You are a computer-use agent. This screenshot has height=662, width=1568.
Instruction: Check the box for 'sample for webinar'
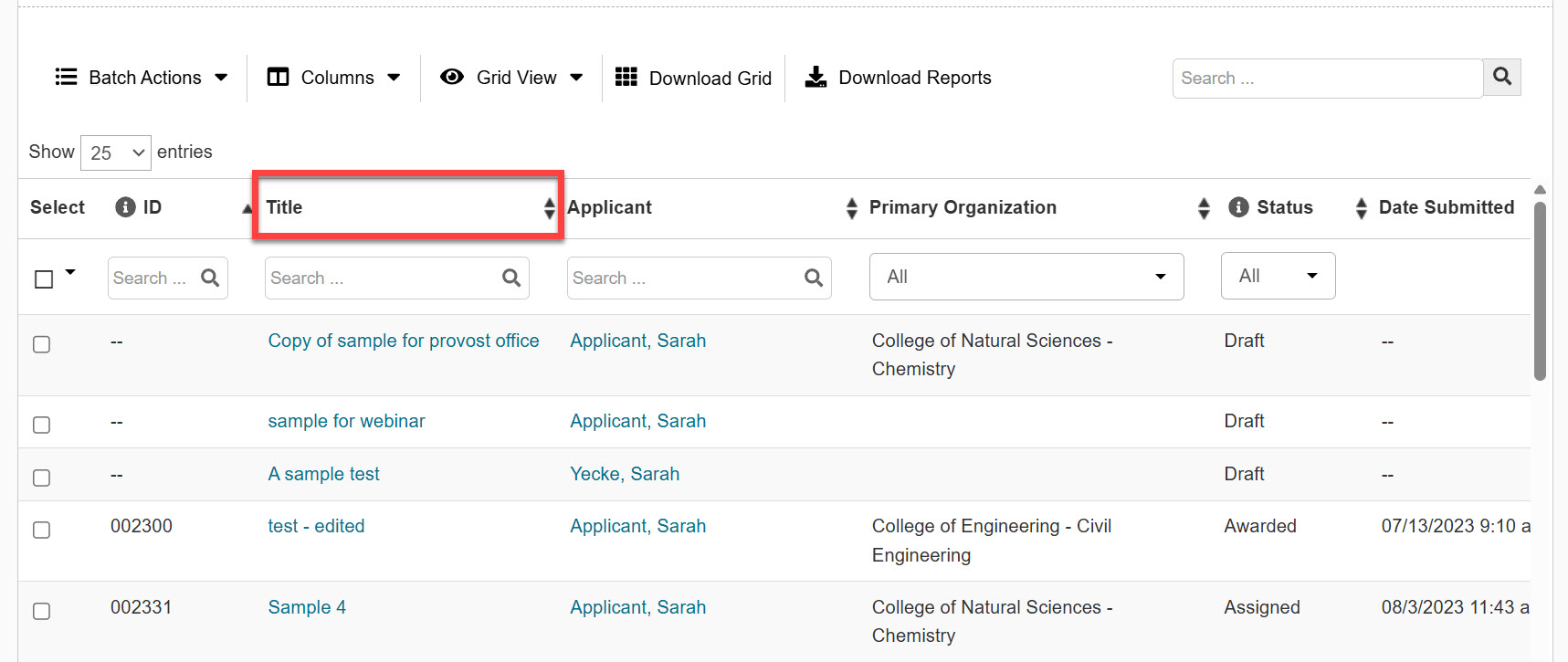(x=42, y=425)
